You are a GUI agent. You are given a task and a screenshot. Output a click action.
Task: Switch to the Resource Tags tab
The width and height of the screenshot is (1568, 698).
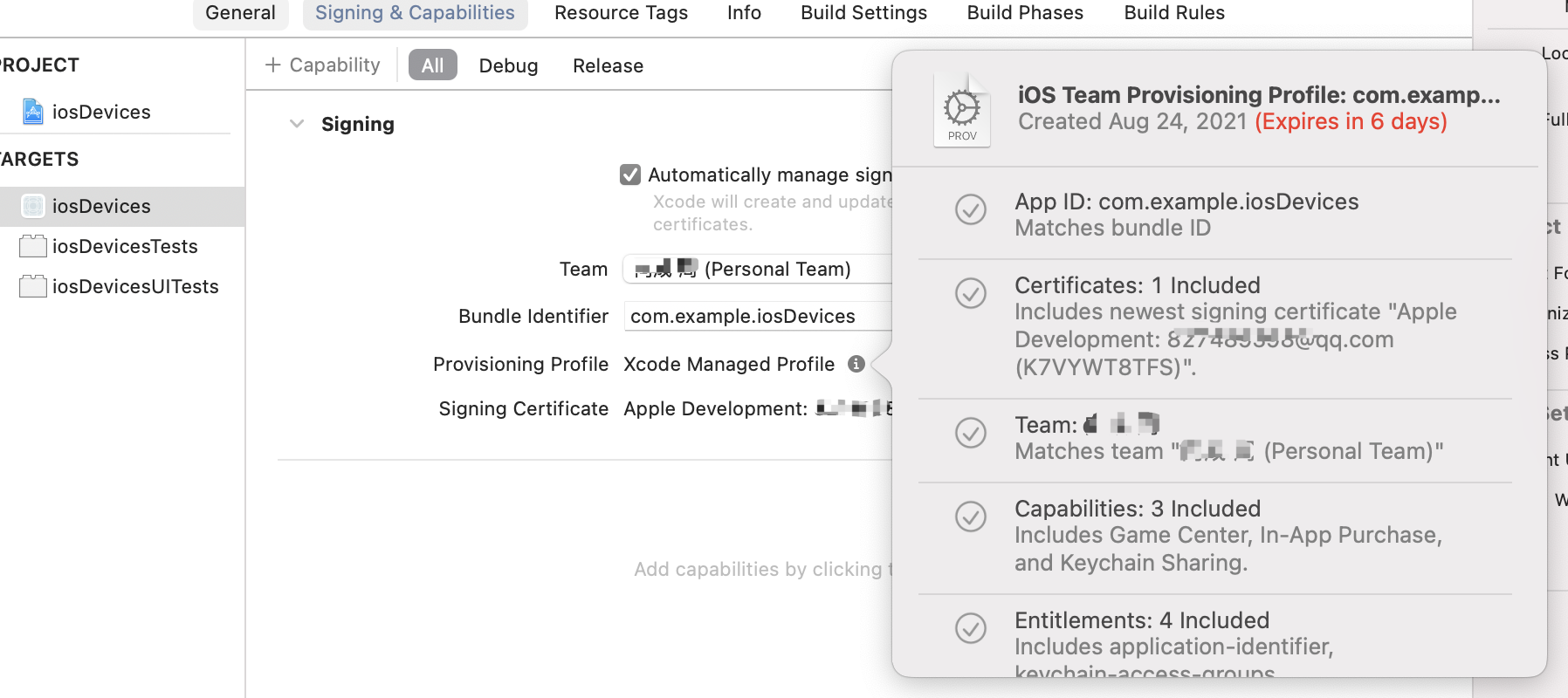[621, 13]
